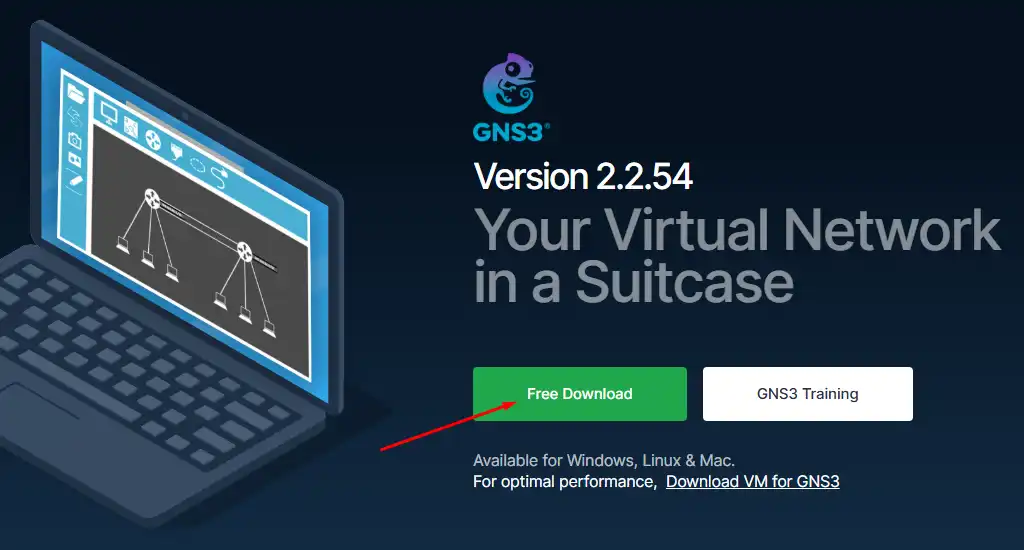Click the sync arrows icon in the illustrated sidebar
Viewport: 1024px width, 550px height.
(74, 117)
